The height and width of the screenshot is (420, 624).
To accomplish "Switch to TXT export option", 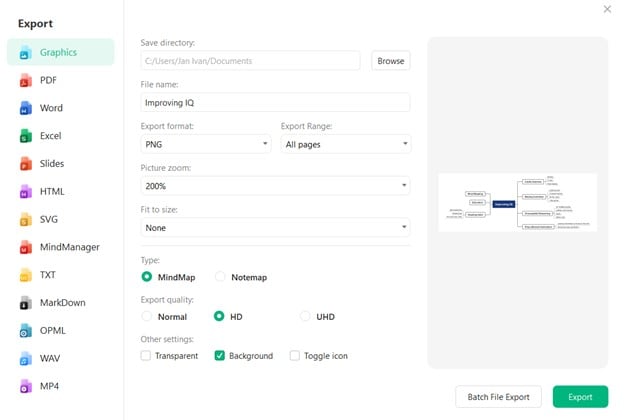I will [60, 275].
